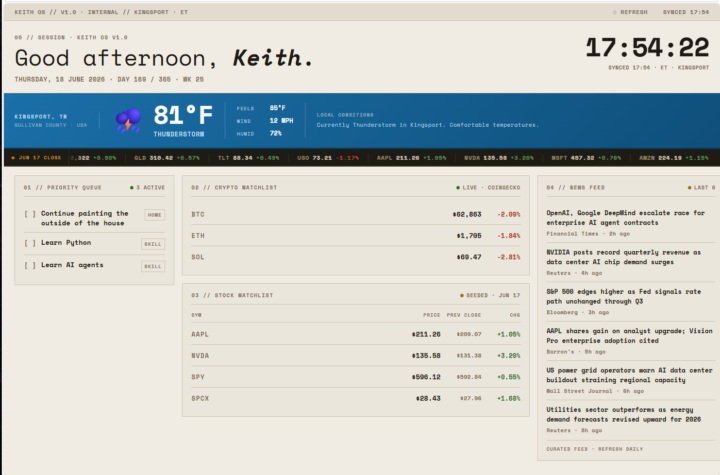Click AAPL 211.26 in ticker strip
Screen dimensions: 720x475
(398, 158)
